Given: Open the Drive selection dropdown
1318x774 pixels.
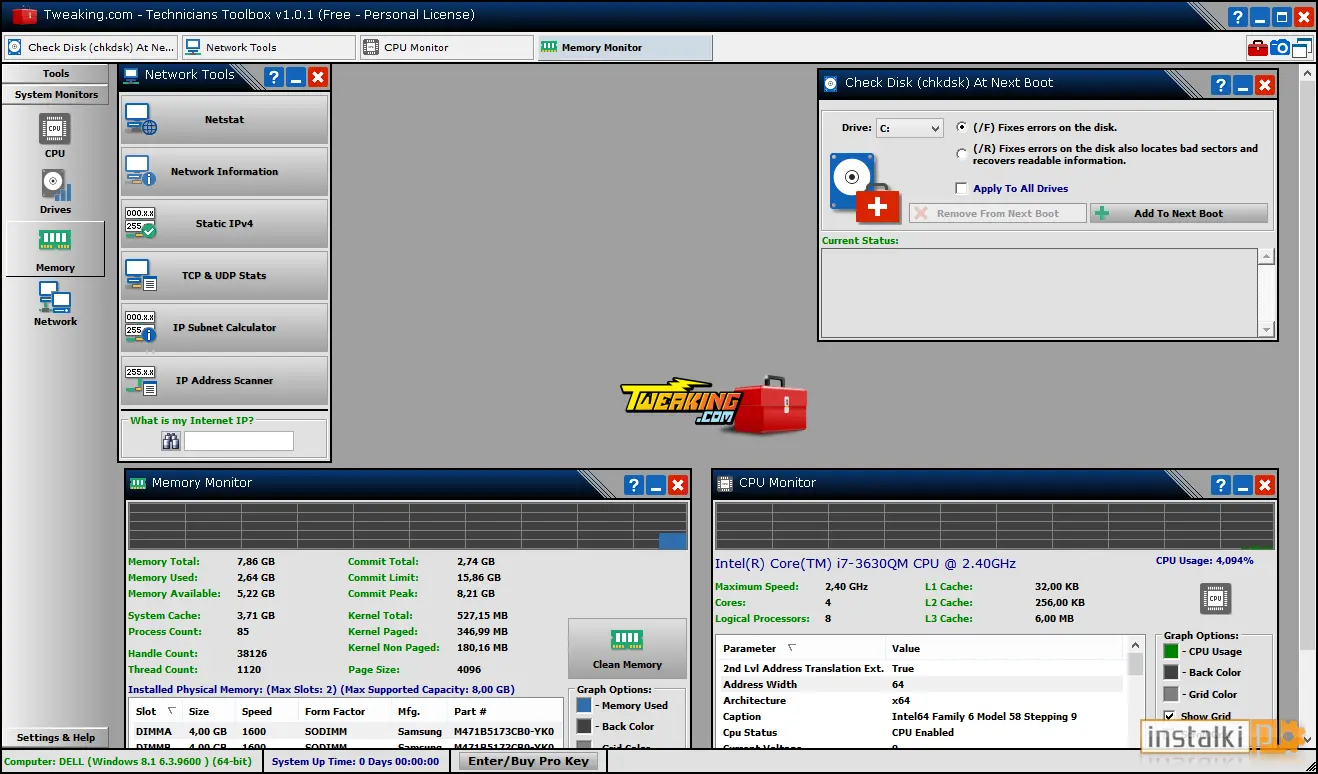Looking at the screenshot, I should [910, 128].
